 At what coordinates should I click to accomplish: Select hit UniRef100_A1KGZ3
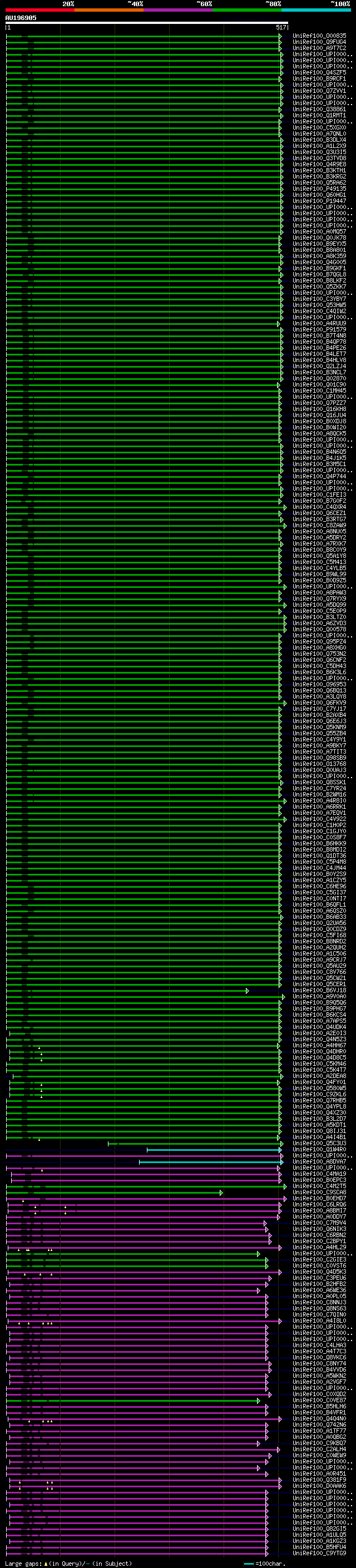(x=319, y=1541)
